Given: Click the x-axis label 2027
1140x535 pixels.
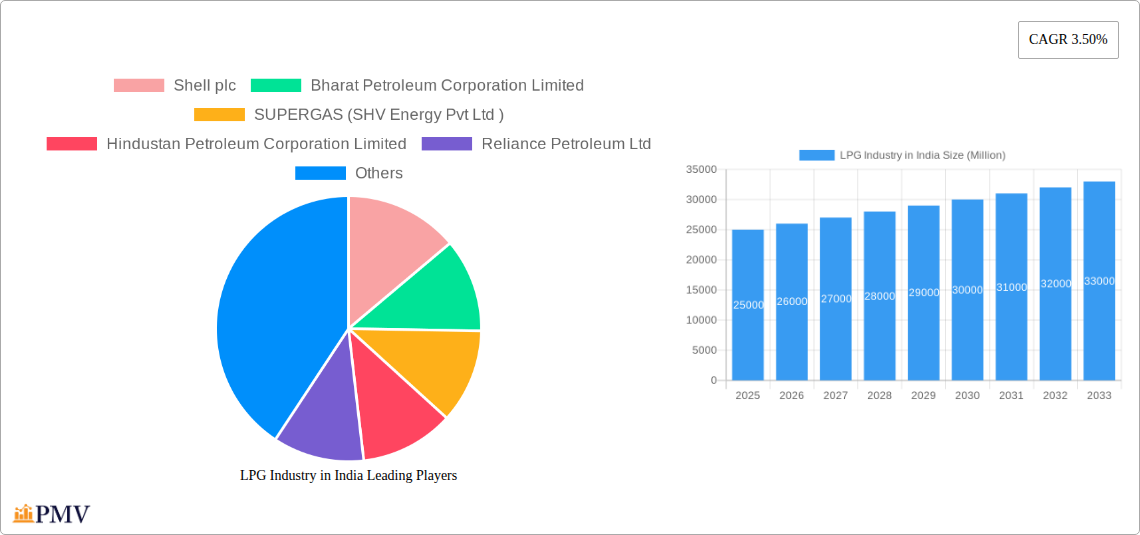Looking at the screenshot, I should (x=835, y=395).
